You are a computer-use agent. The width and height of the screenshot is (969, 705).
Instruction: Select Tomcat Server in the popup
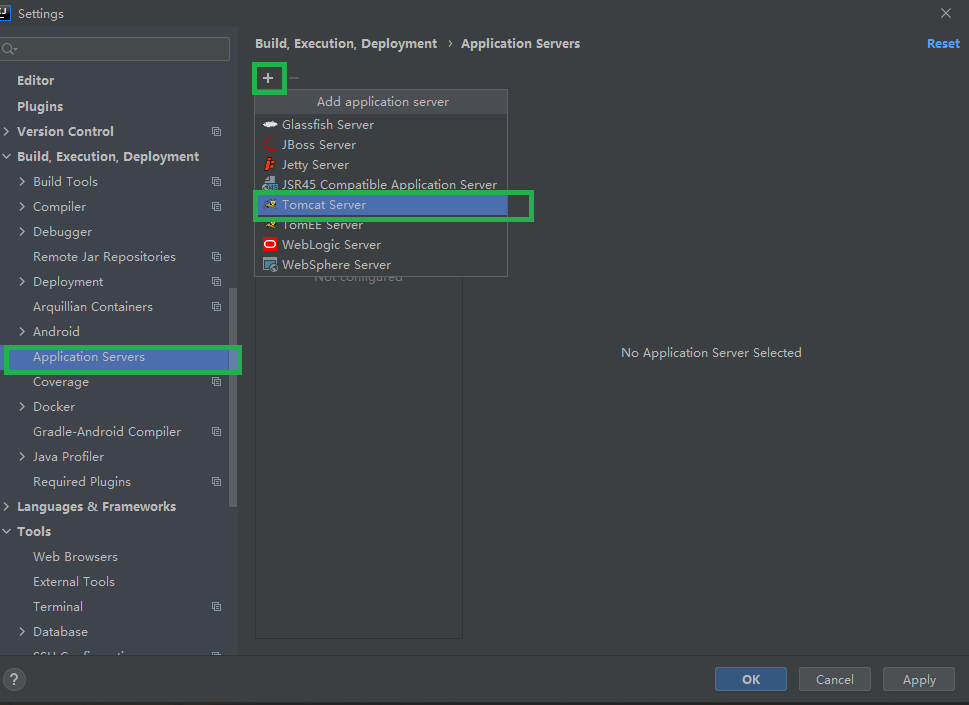(381, 205)
